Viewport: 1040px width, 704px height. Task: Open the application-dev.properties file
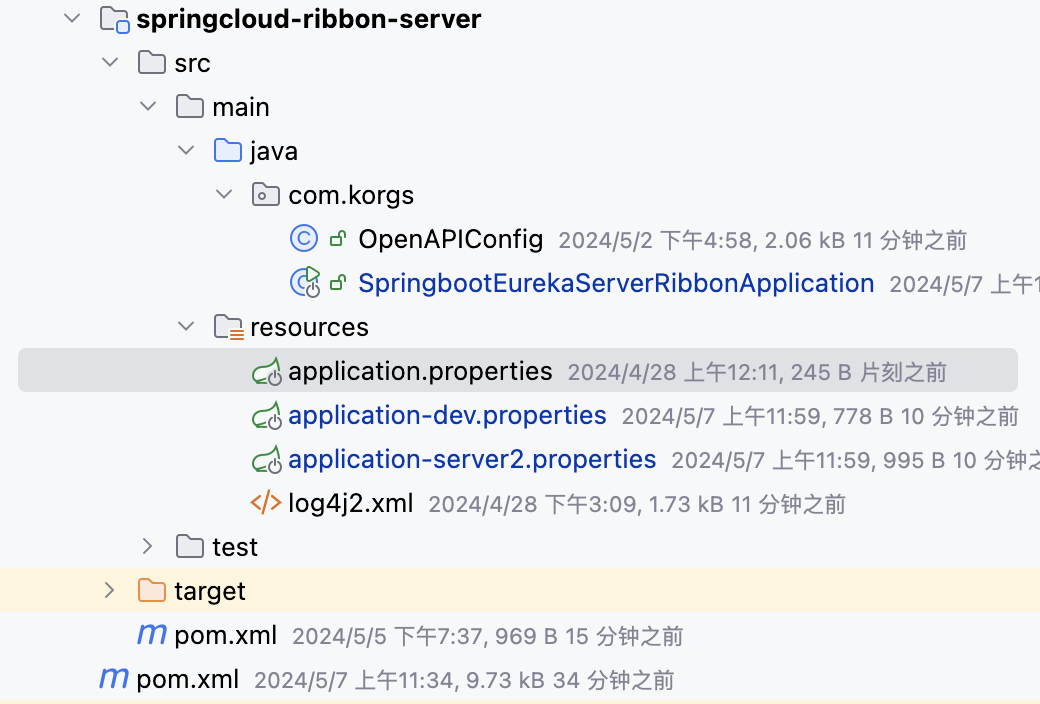[x=447, y=415]
